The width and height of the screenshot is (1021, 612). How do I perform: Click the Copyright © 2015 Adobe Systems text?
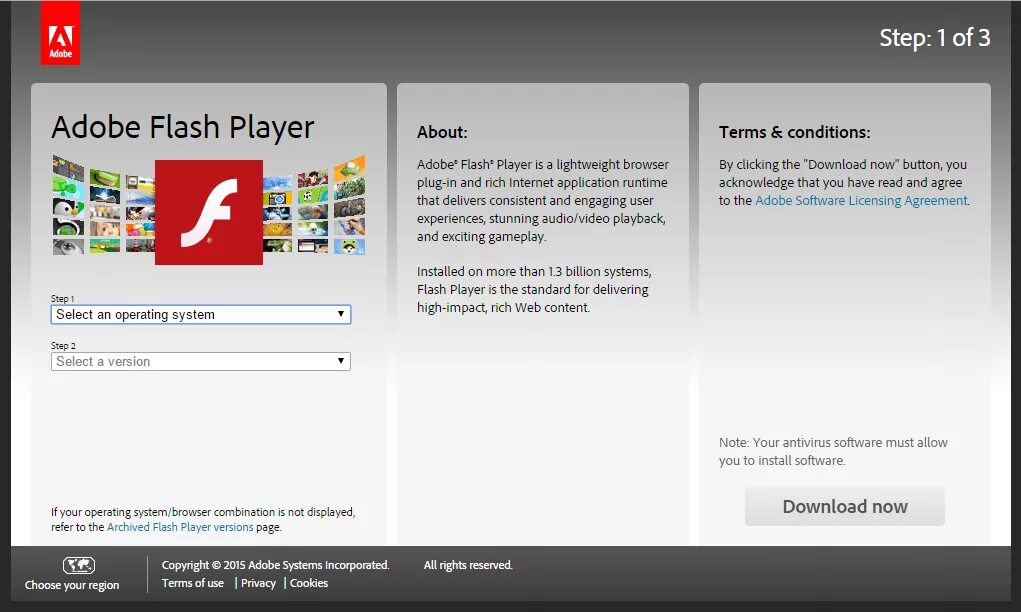point(275,565)
